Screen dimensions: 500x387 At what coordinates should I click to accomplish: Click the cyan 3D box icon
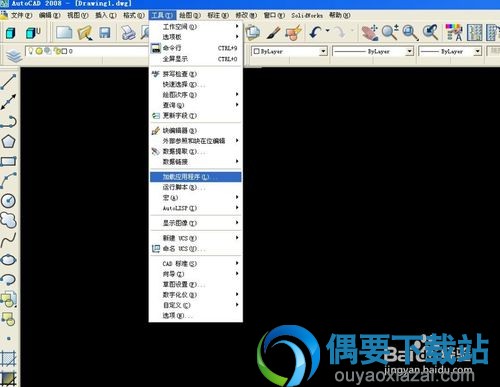[x=11, y=33]
